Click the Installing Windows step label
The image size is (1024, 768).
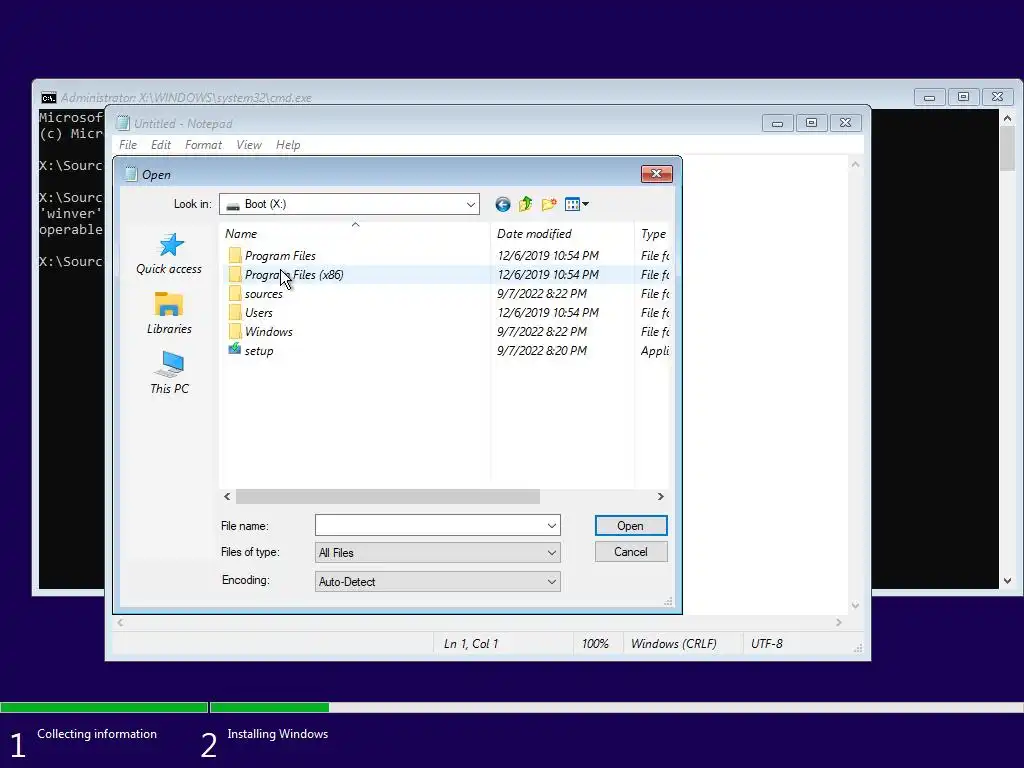(x=278, y=734)
